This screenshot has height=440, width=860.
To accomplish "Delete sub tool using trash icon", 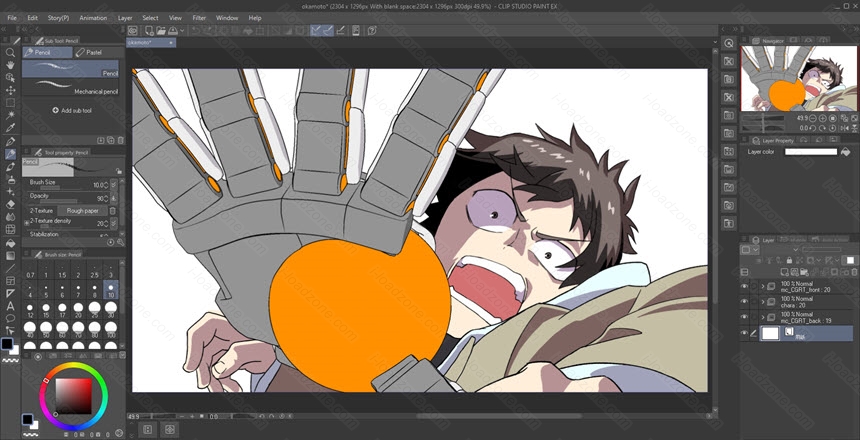I will pos(121,140).
